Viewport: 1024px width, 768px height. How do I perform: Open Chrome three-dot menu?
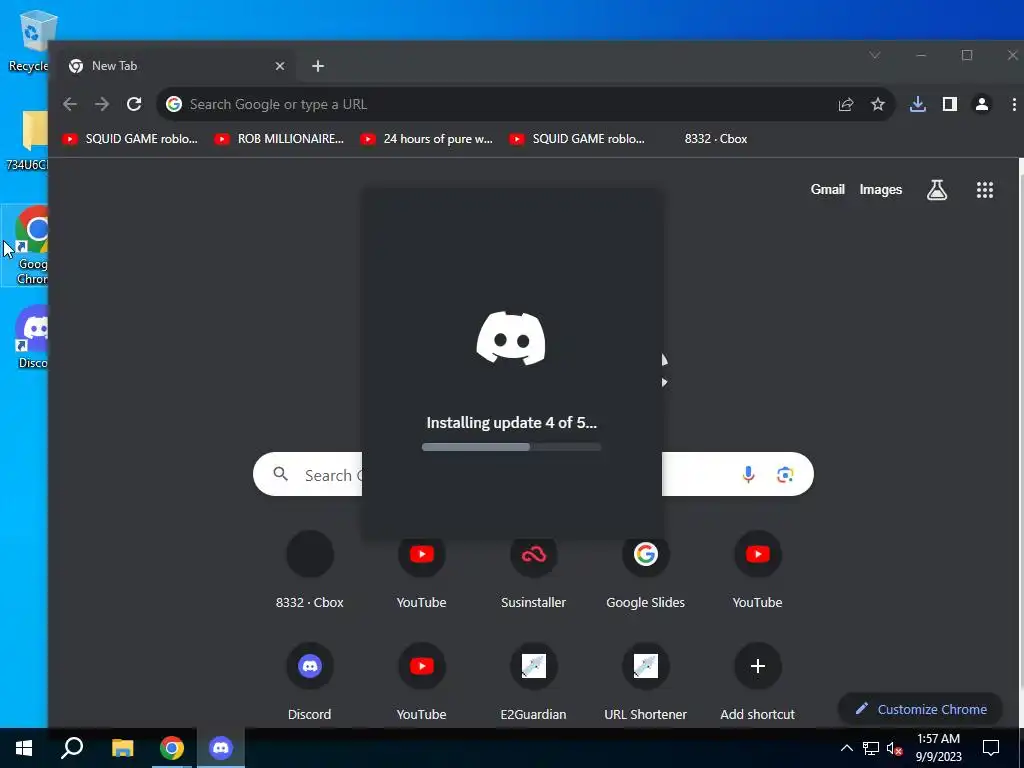pos(1014,104)
